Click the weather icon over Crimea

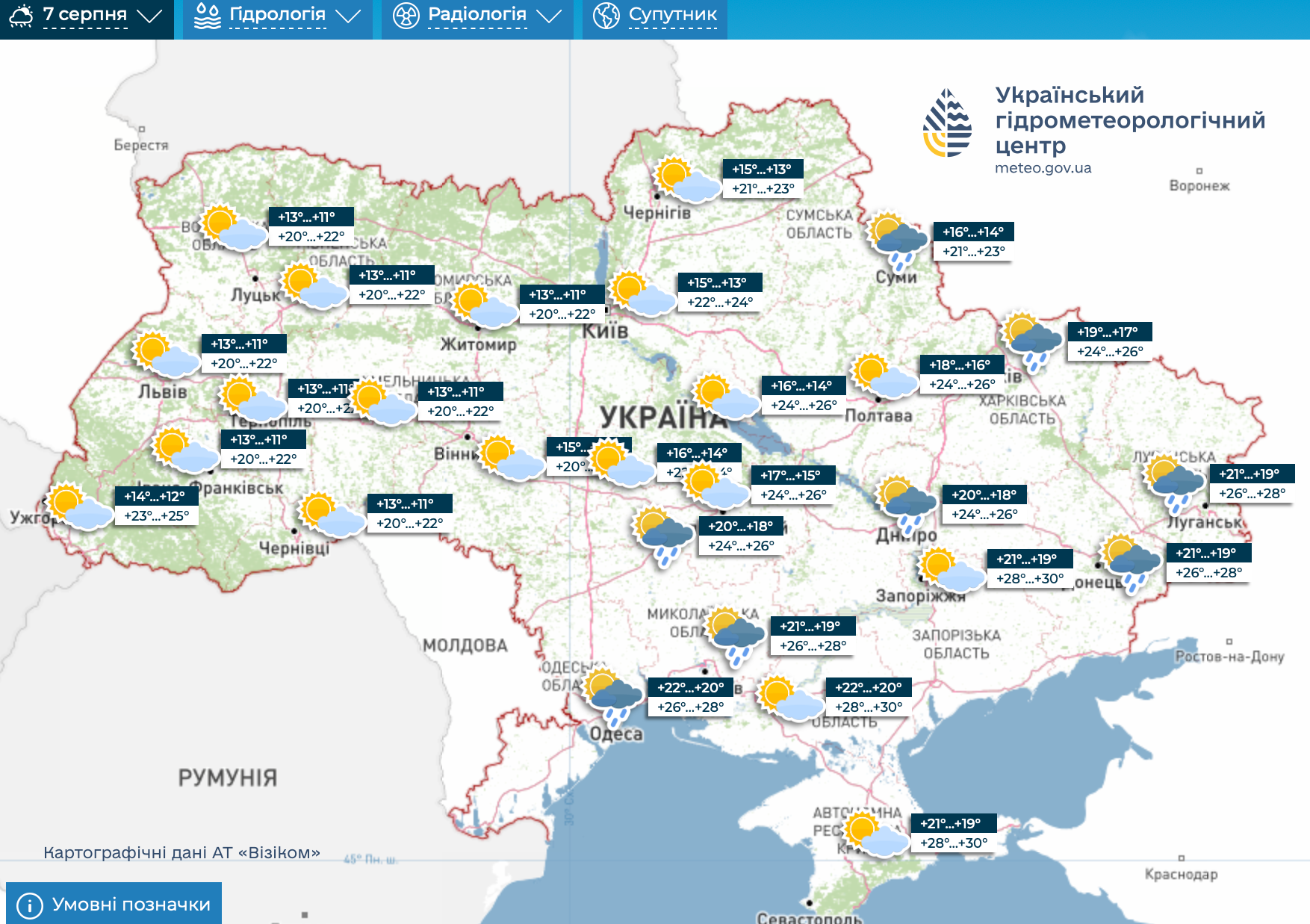pos(875,834)
